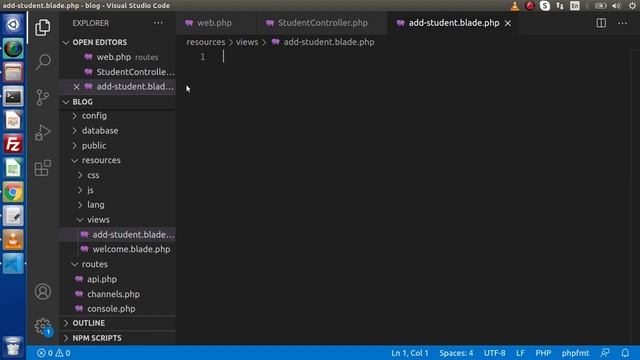Screen dimensions: 640x360
Task: Launch Chrome from the Ubuntu dock
Action: pyautogui.click(x=13, y=192)
